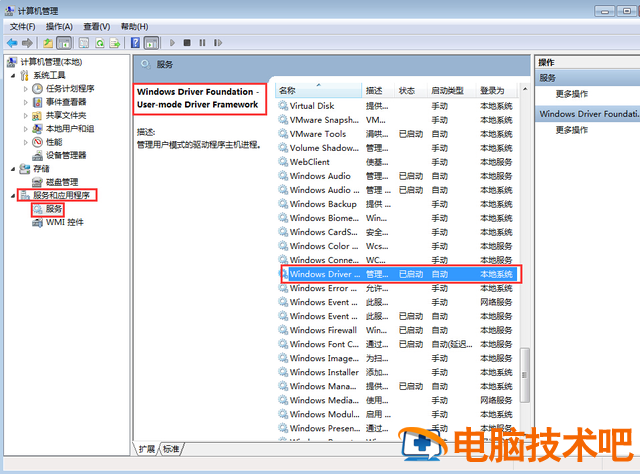The width and height of the screenshot is (640, 474).
Task: Collapse the 服务和应用程序 node
Action: point(13,196)
